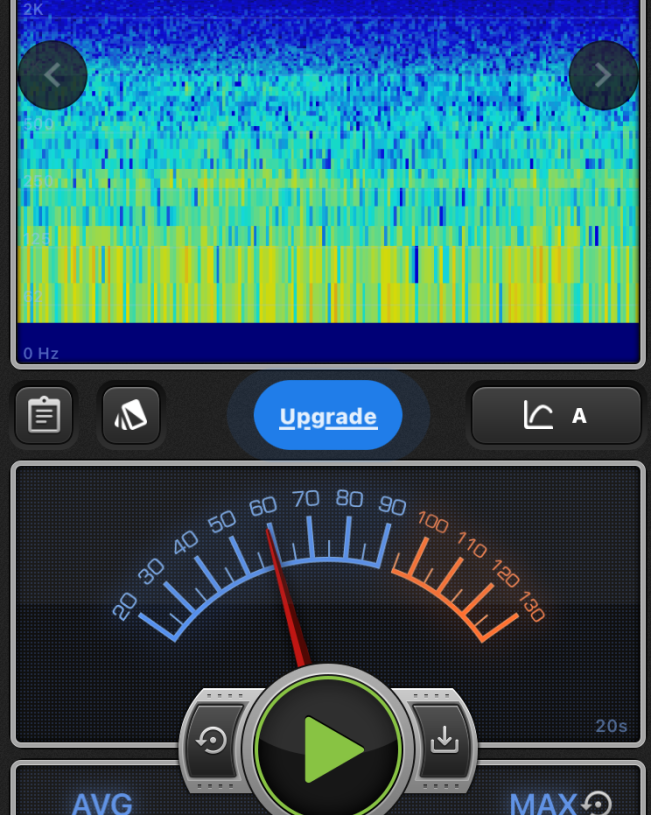Start measuring with the green play button

(328, 748)
